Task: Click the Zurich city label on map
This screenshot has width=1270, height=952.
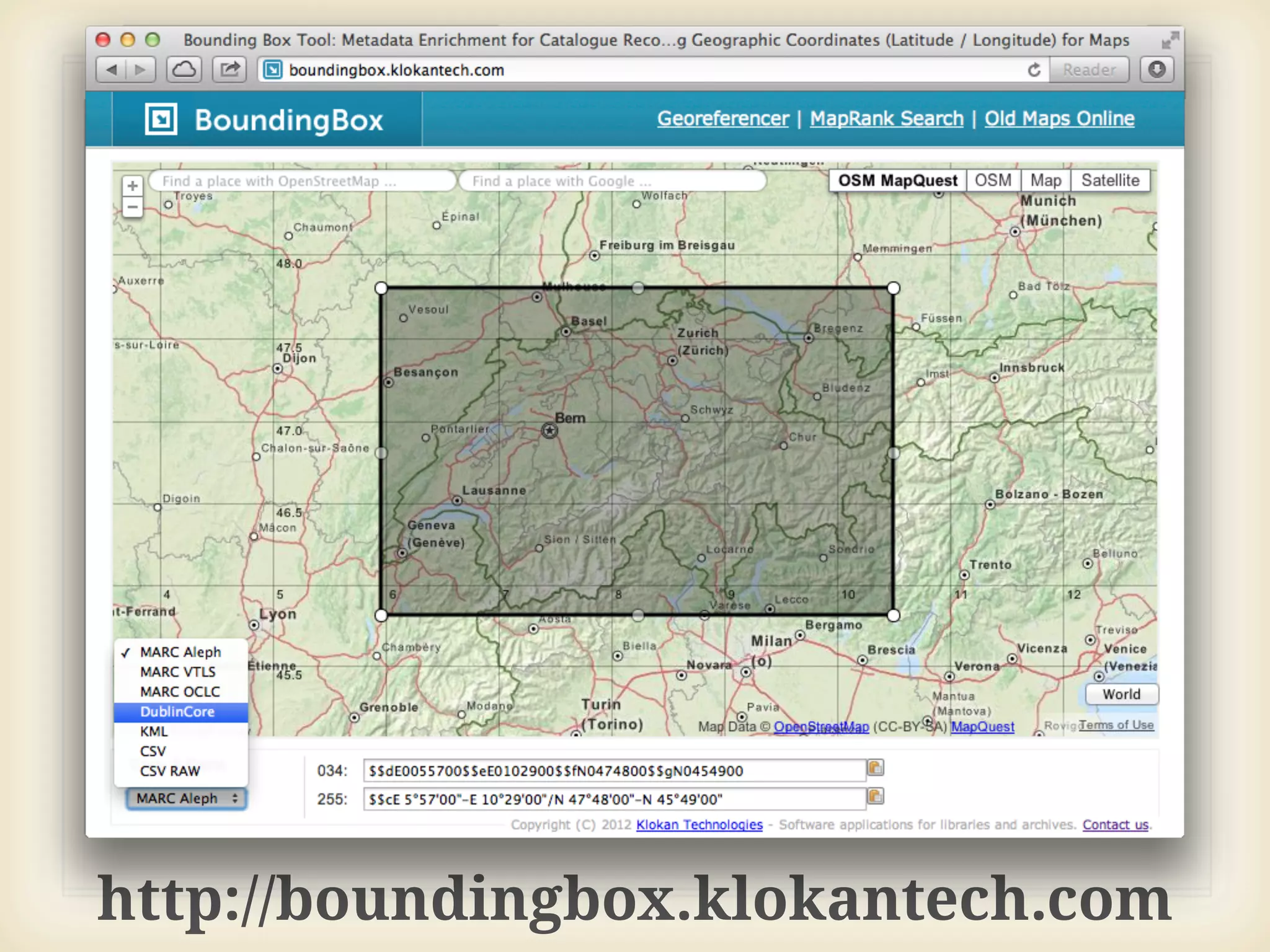Action: click(702, 342)
